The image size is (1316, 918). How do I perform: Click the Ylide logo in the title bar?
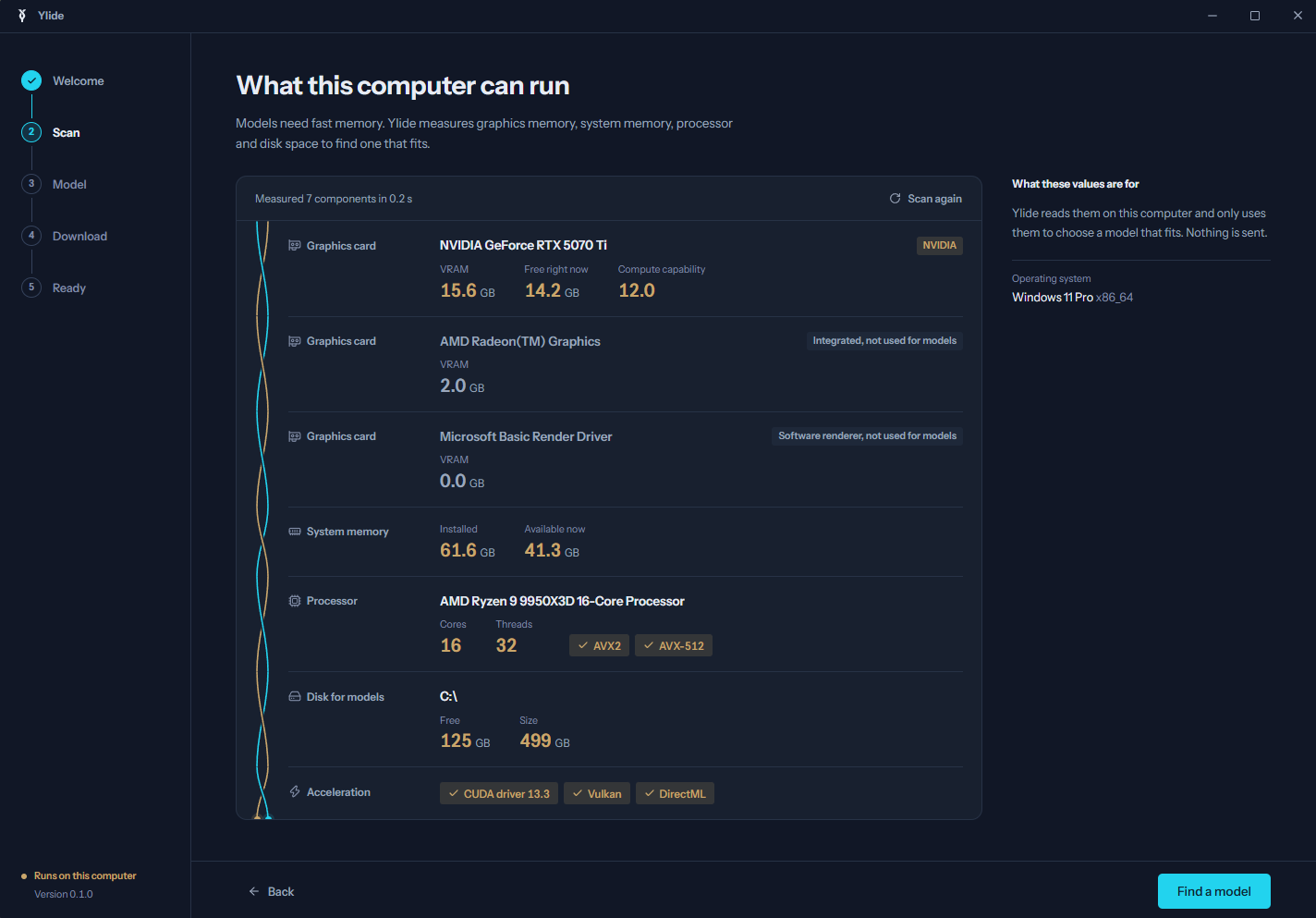(22, 16)
